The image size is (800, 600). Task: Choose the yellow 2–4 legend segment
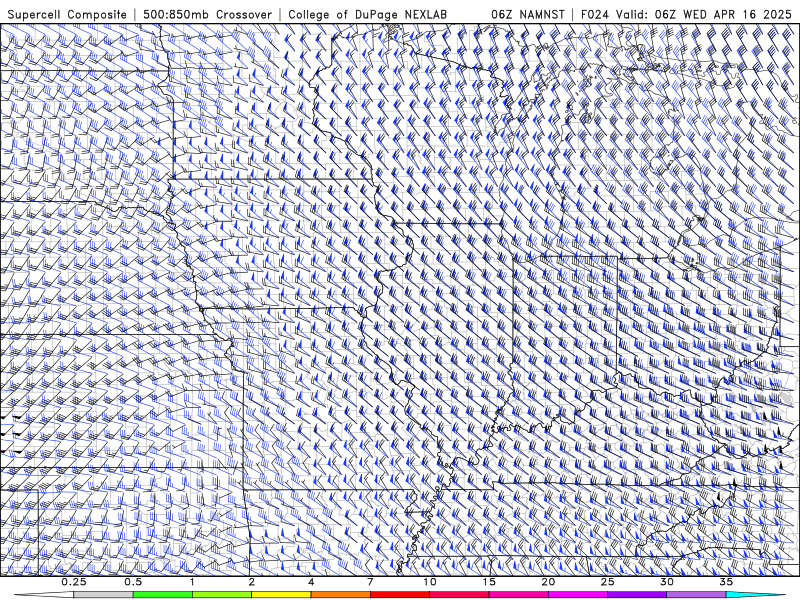pos(281,595)
